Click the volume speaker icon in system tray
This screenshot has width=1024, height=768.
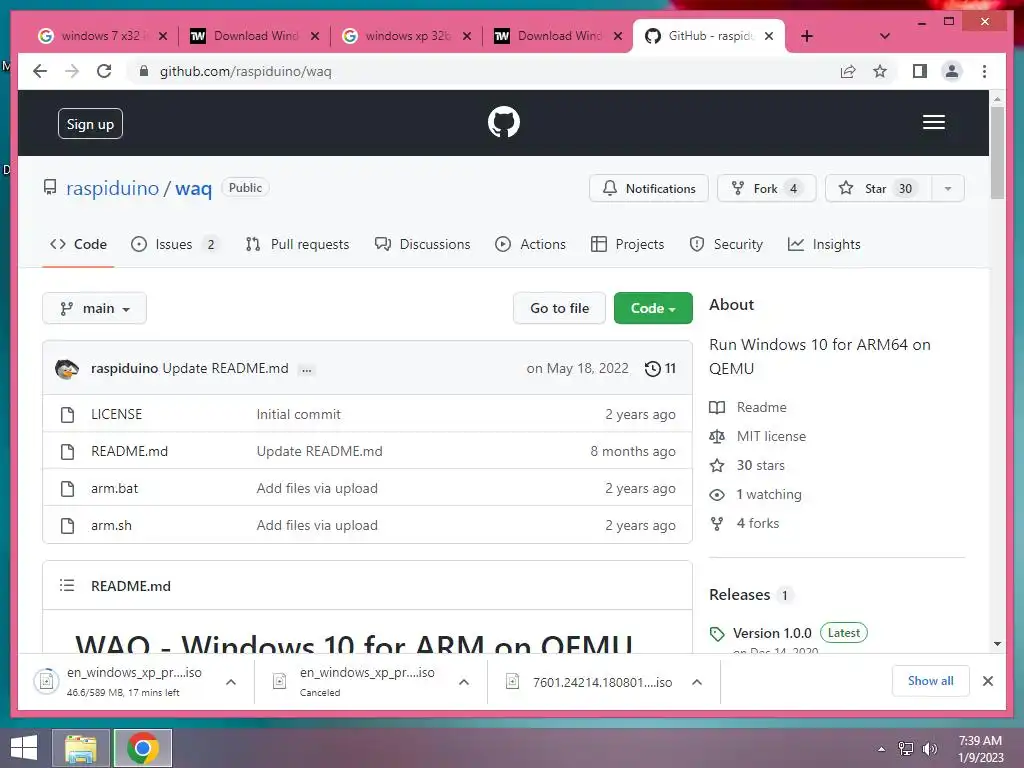[929, 748]
